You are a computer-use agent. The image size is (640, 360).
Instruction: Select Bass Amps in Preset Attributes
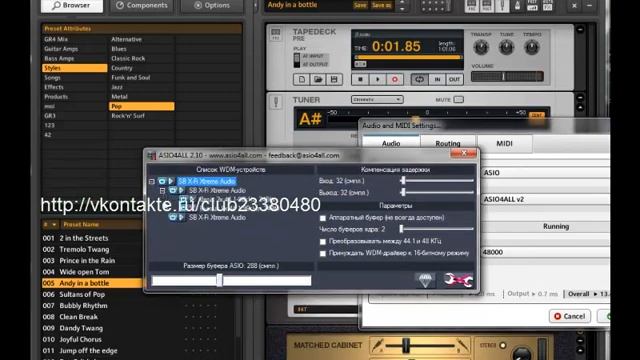[x=59, y=58]
